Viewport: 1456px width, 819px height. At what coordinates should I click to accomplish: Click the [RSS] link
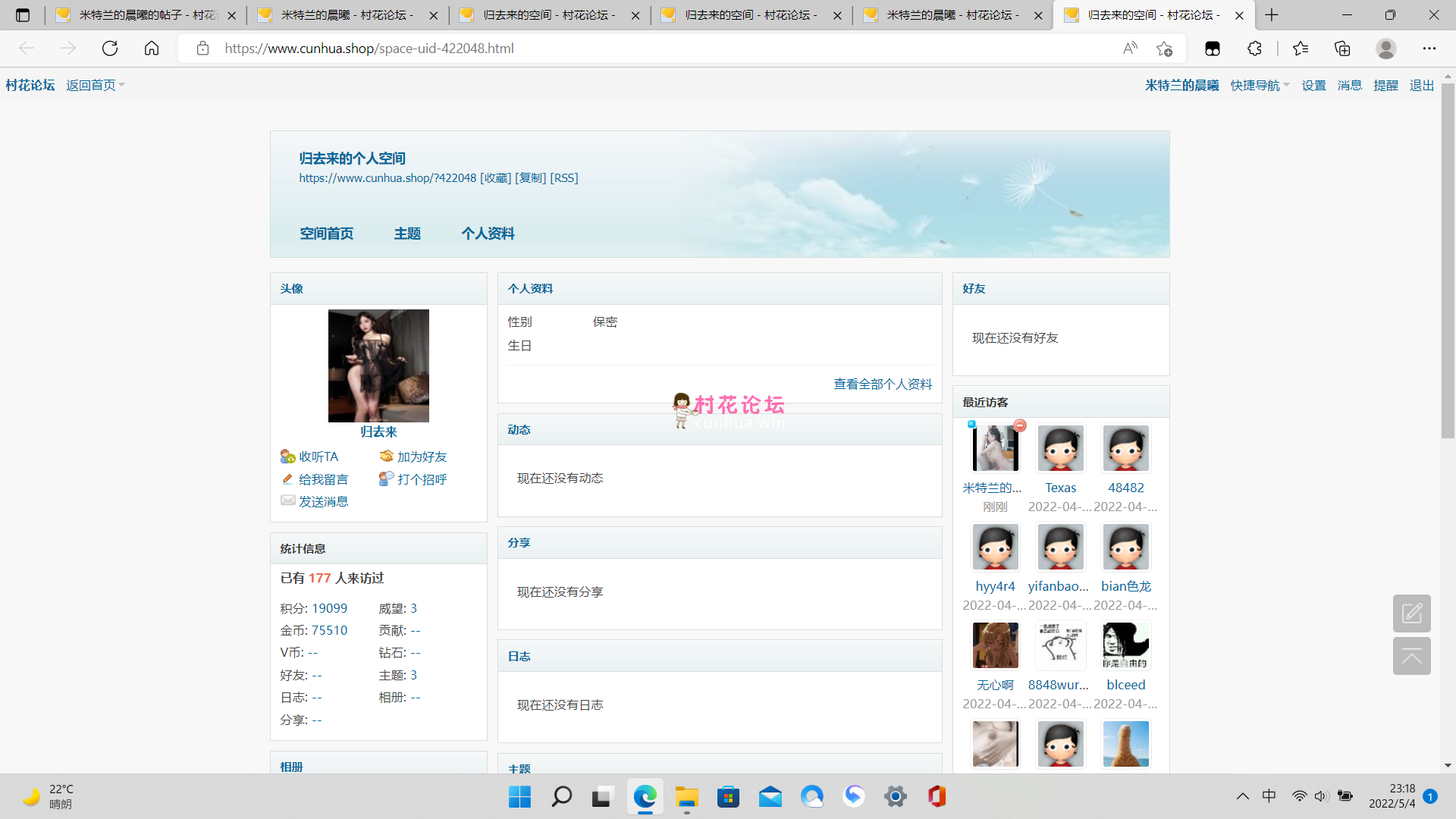tap(564, 177)
